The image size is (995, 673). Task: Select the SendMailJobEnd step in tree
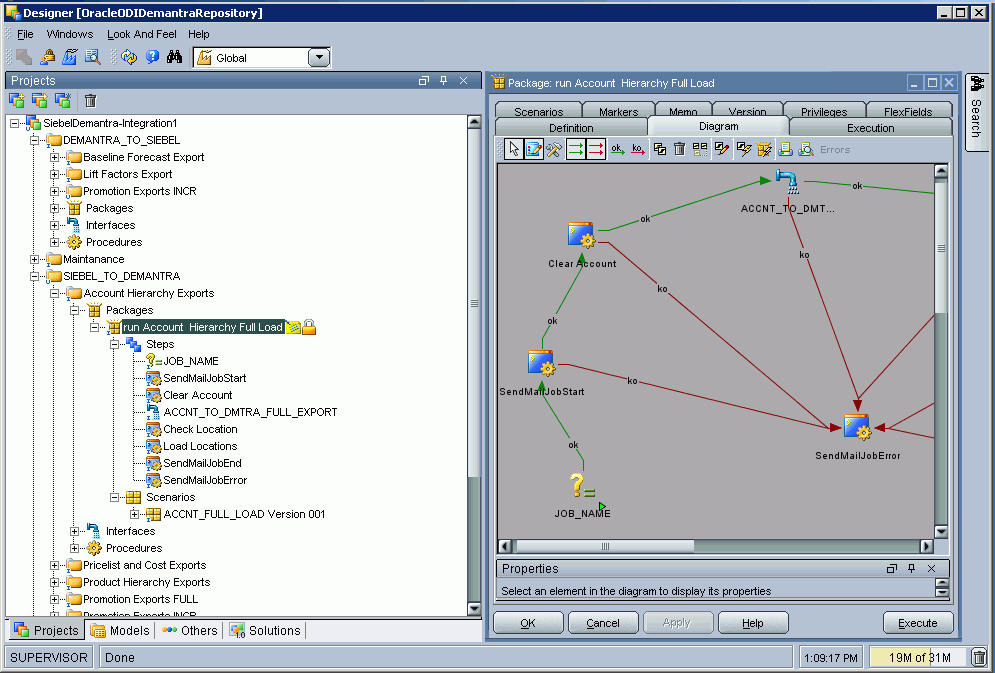tap(202, 463)
